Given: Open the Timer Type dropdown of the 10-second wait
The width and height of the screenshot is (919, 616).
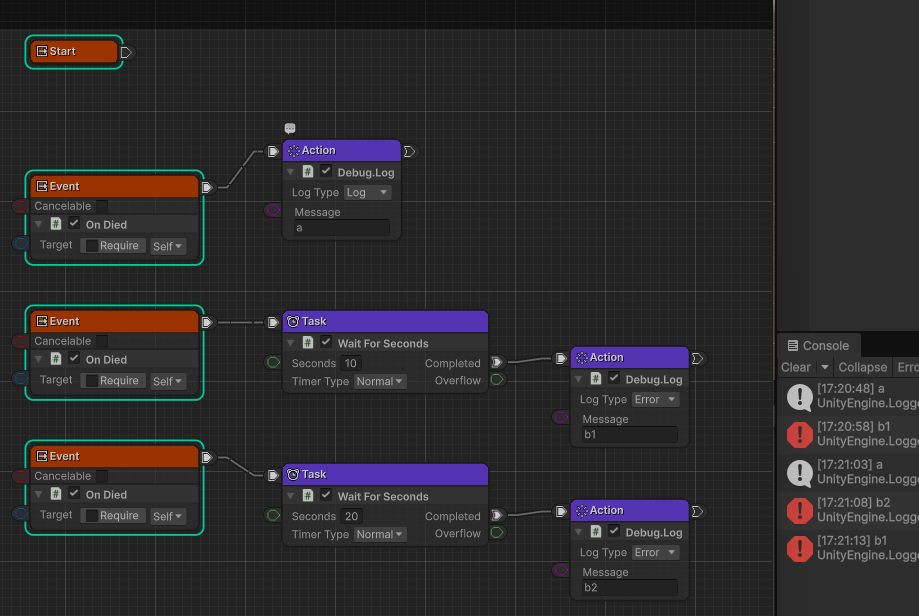Looking at the screenshot, I should coord(380,381).
